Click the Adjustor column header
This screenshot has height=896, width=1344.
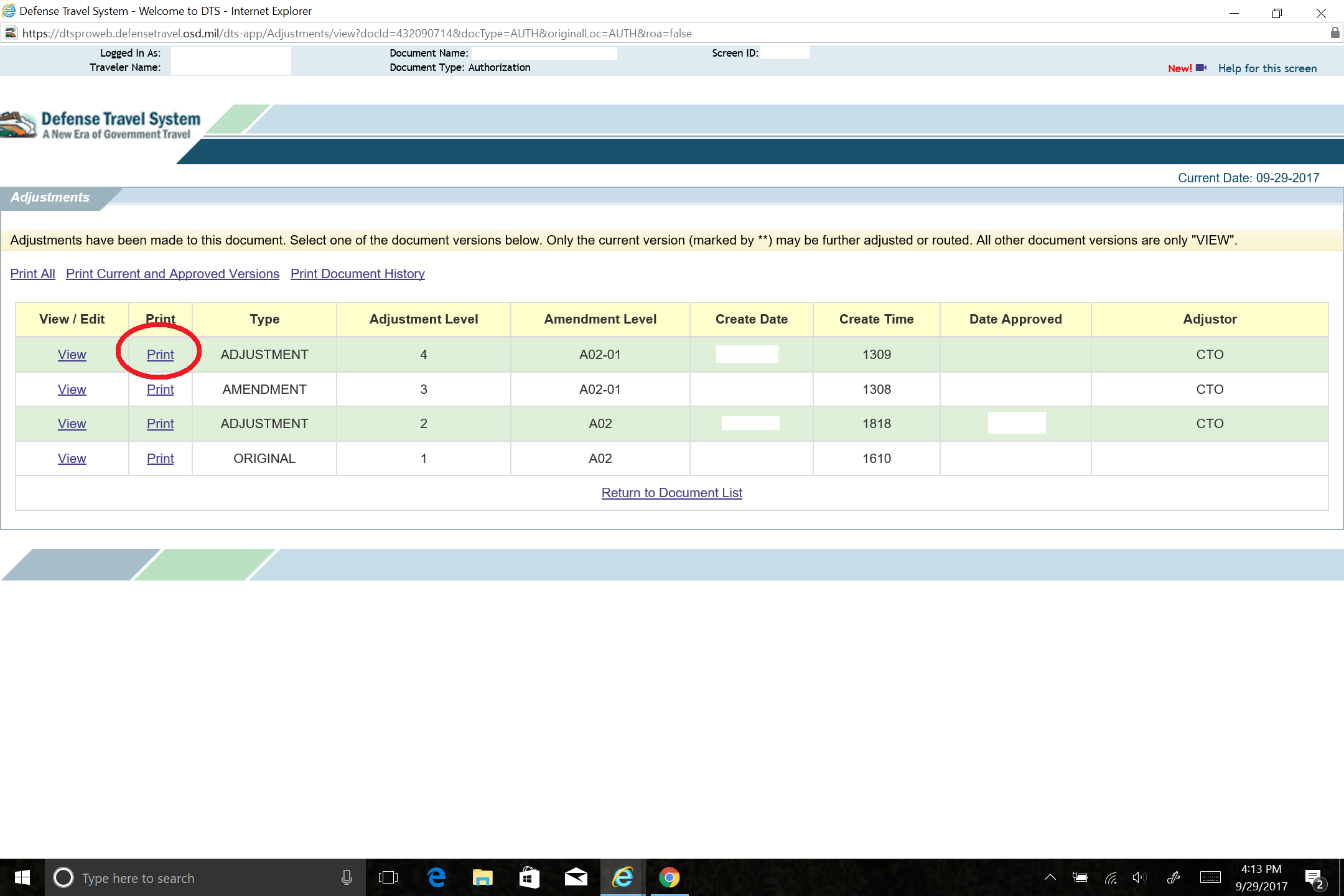pos(1210,319)
